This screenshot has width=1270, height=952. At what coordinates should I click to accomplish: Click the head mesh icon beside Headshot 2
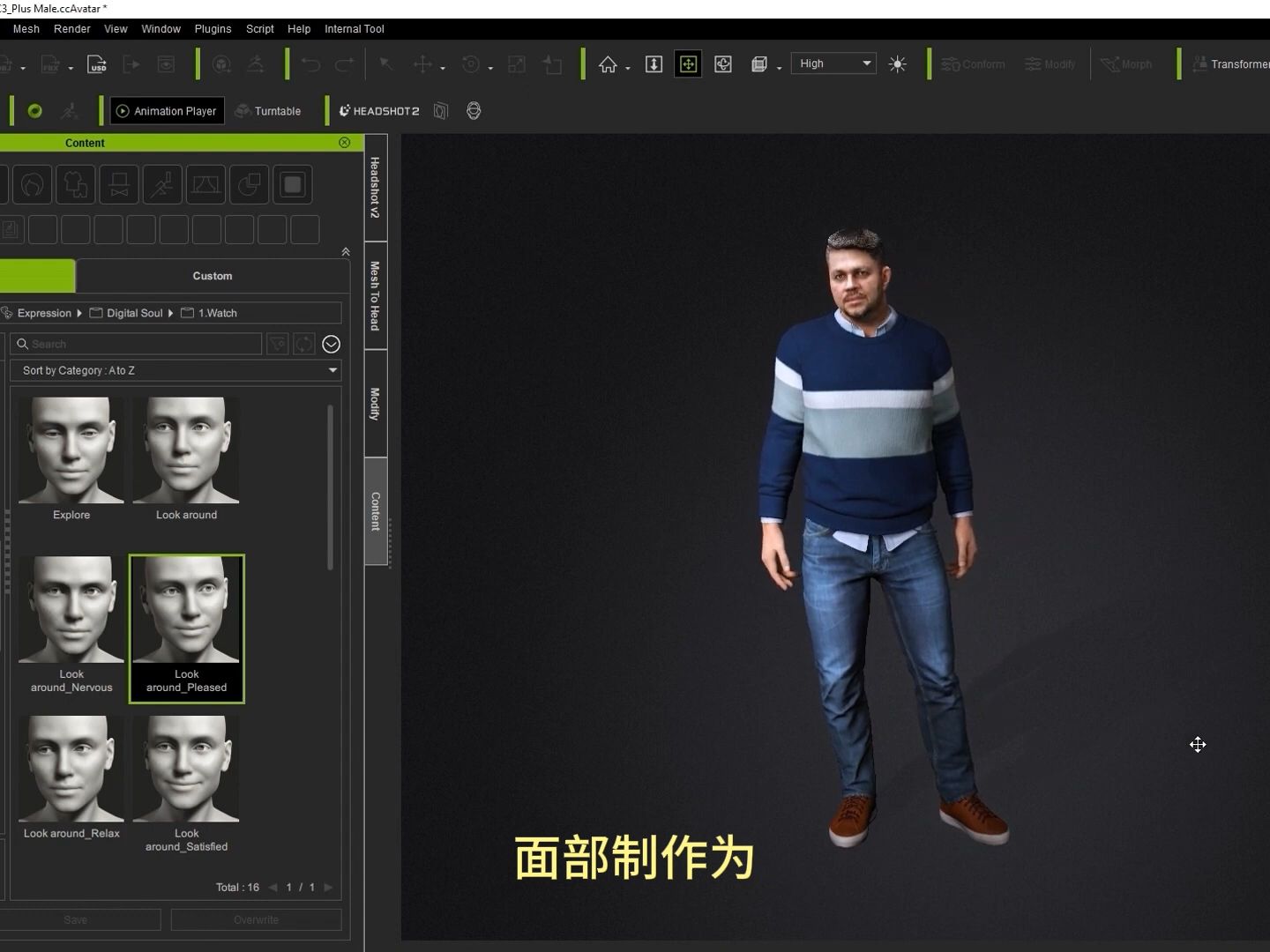pyautogui.click(x=441, y=111)
